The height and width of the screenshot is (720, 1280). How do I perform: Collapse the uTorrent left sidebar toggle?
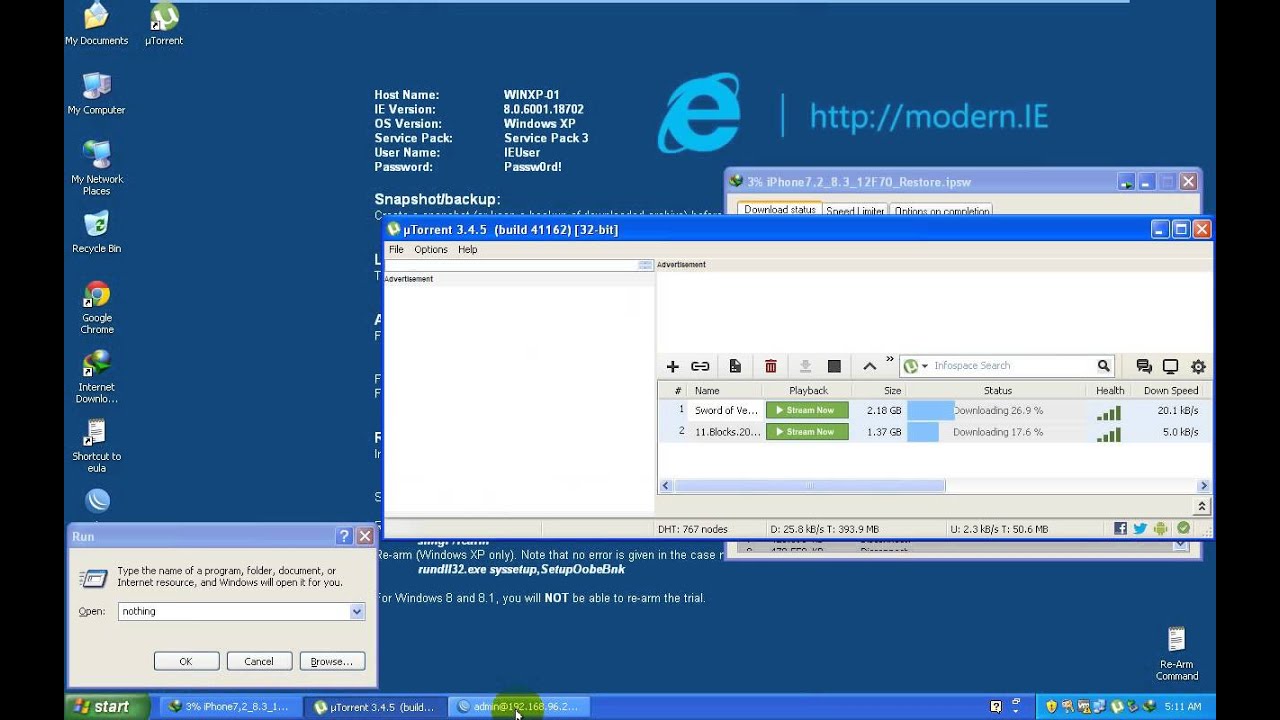[x=645, y=265]
